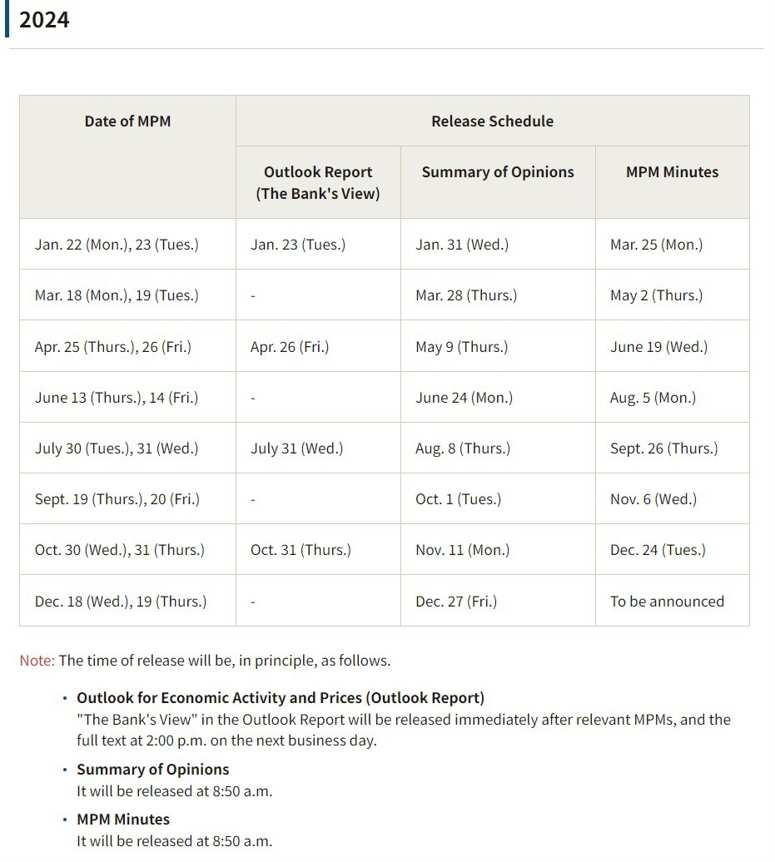Click the red Note: label

click(x=37, y=660)
